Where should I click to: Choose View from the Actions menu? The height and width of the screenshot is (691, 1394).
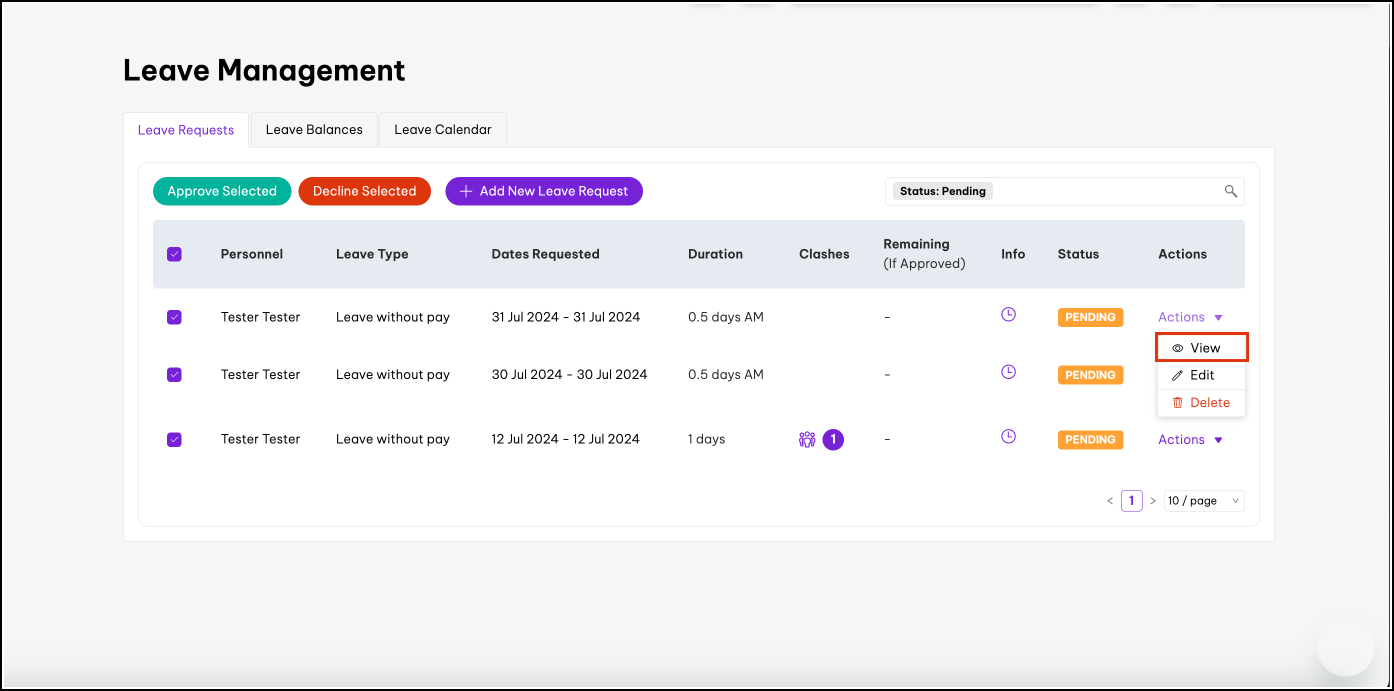coord(1202,348)
